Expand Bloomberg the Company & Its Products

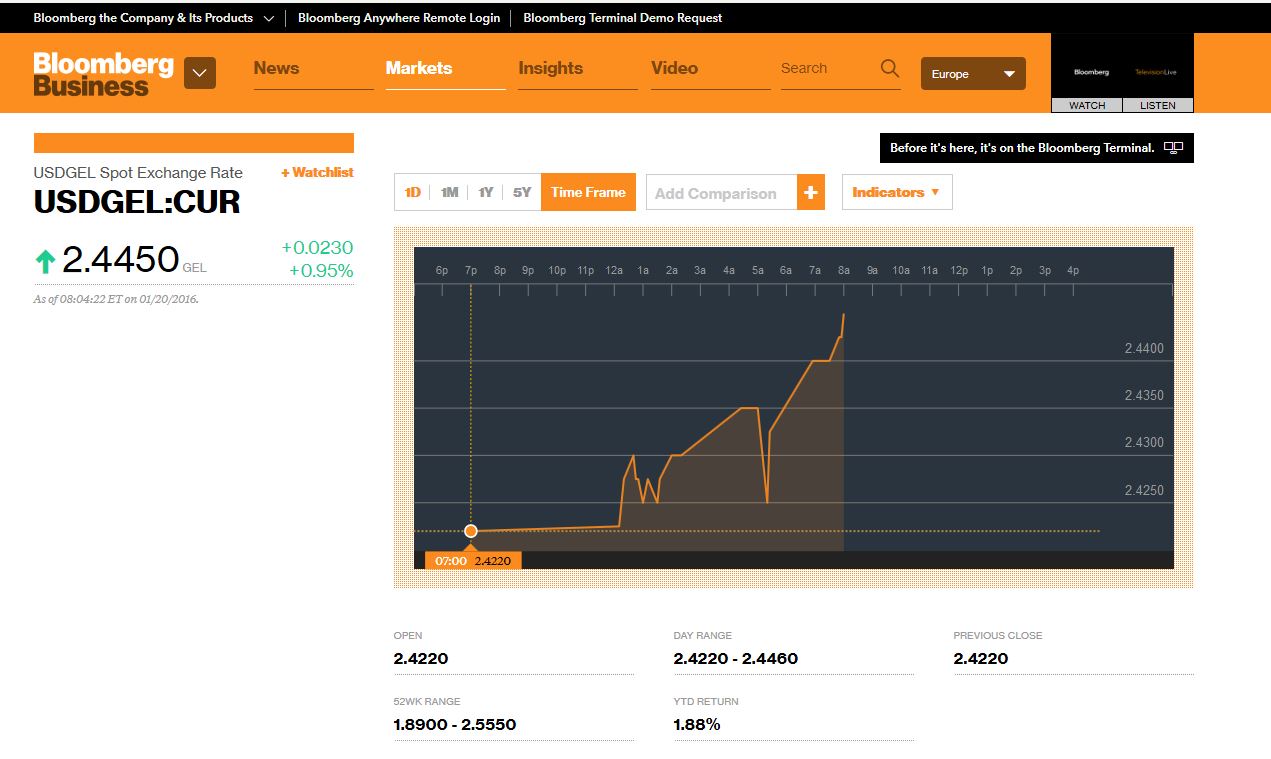coord(154,18)
